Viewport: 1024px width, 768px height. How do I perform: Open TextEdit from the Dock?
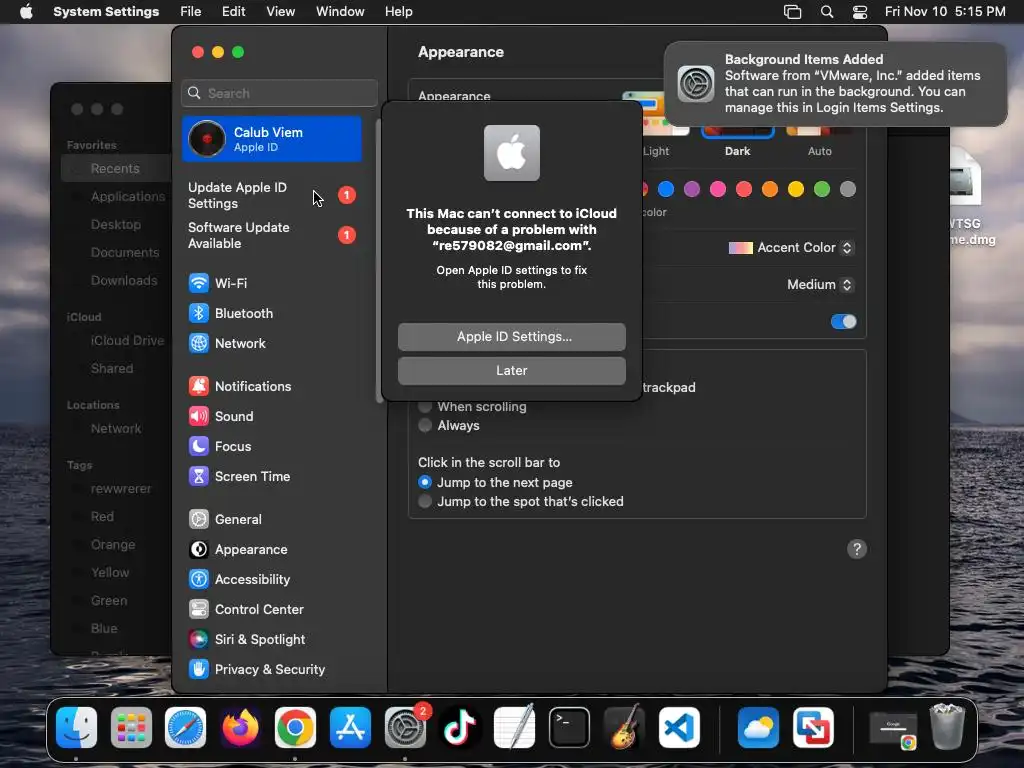coord(515,728)
